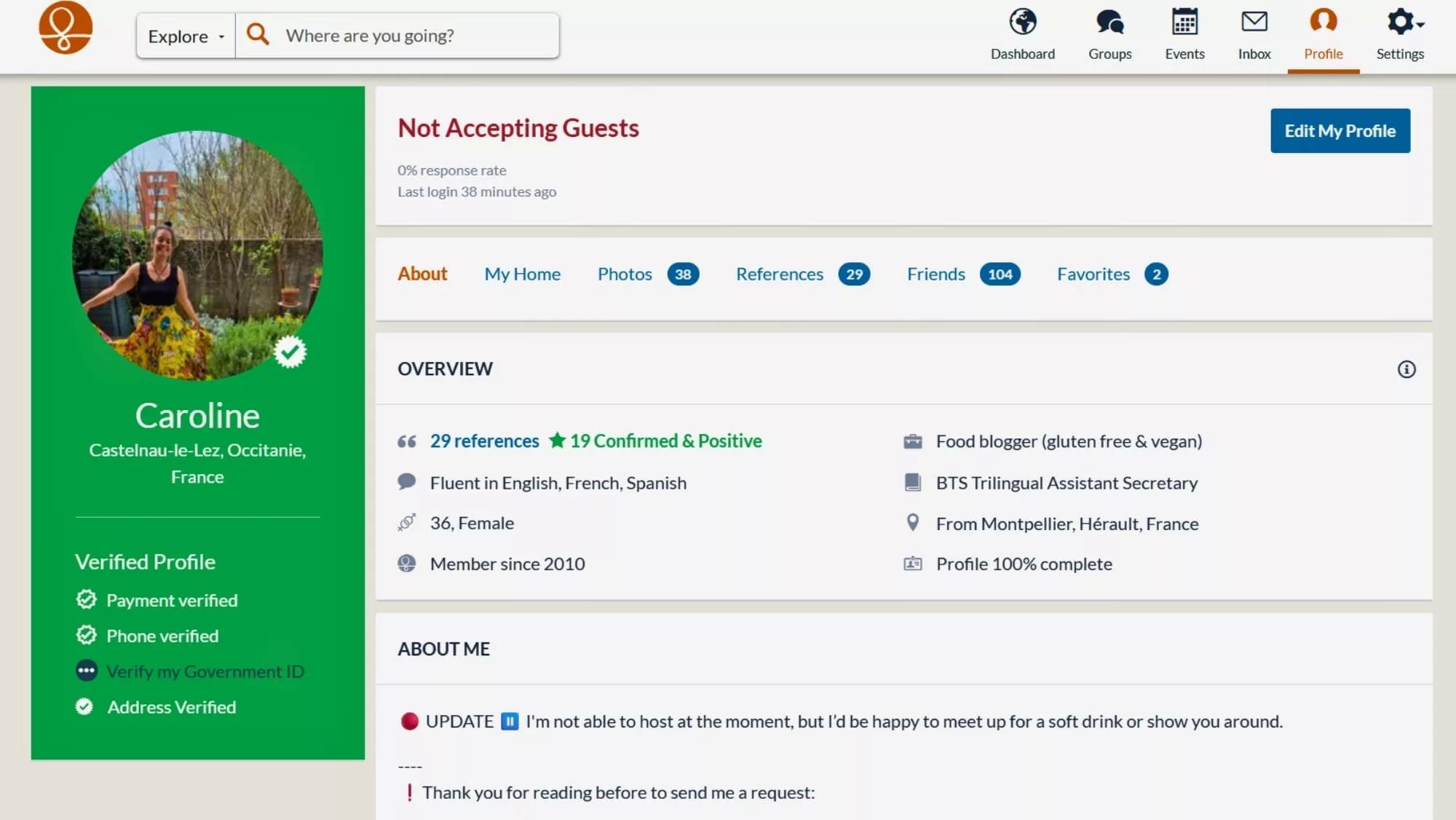The image size is (1456, 820).
Task: Focus the 'Where are you going?' search field
Action: click(397, 36)
